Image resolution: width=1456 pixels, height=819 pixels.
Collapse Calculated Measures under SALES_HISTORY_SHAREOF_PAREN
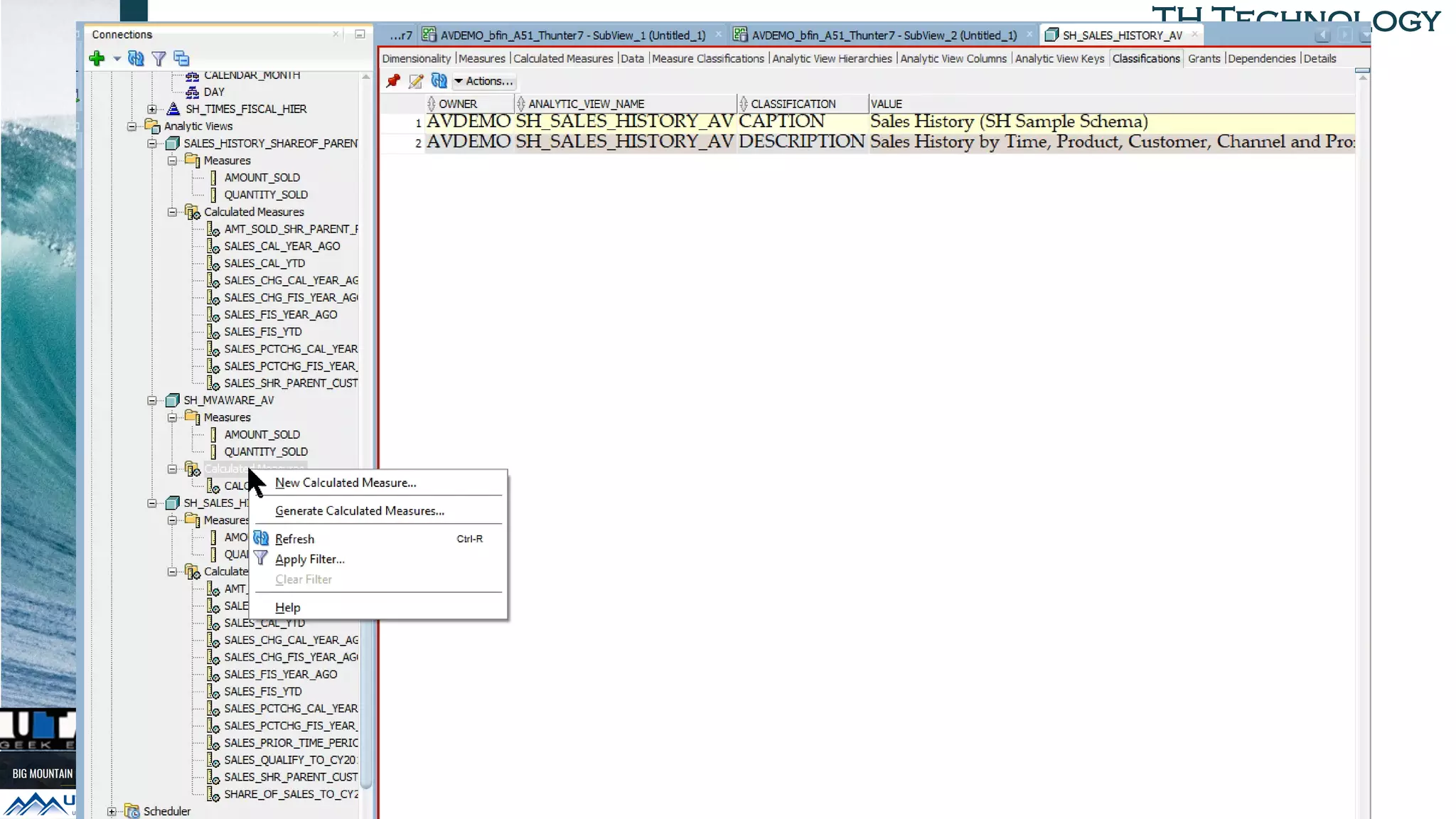tap(172, 212)
